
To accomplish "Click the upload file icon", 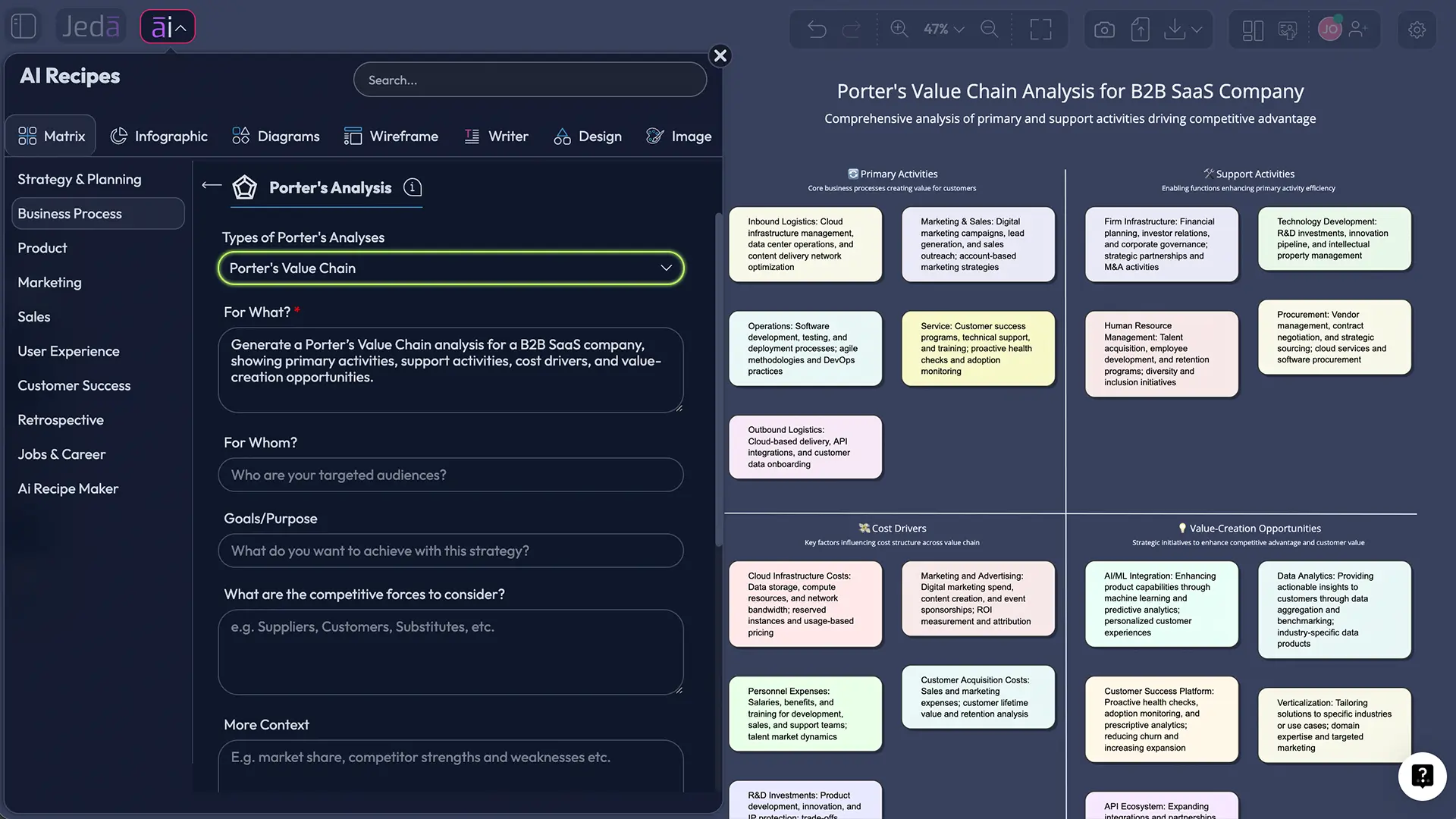I will 1140,30.
